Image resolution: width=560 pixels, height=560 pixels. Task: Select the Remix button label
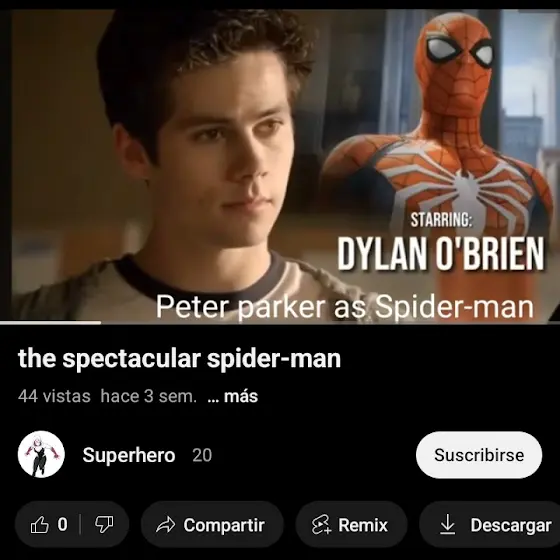tap(363, 525)
